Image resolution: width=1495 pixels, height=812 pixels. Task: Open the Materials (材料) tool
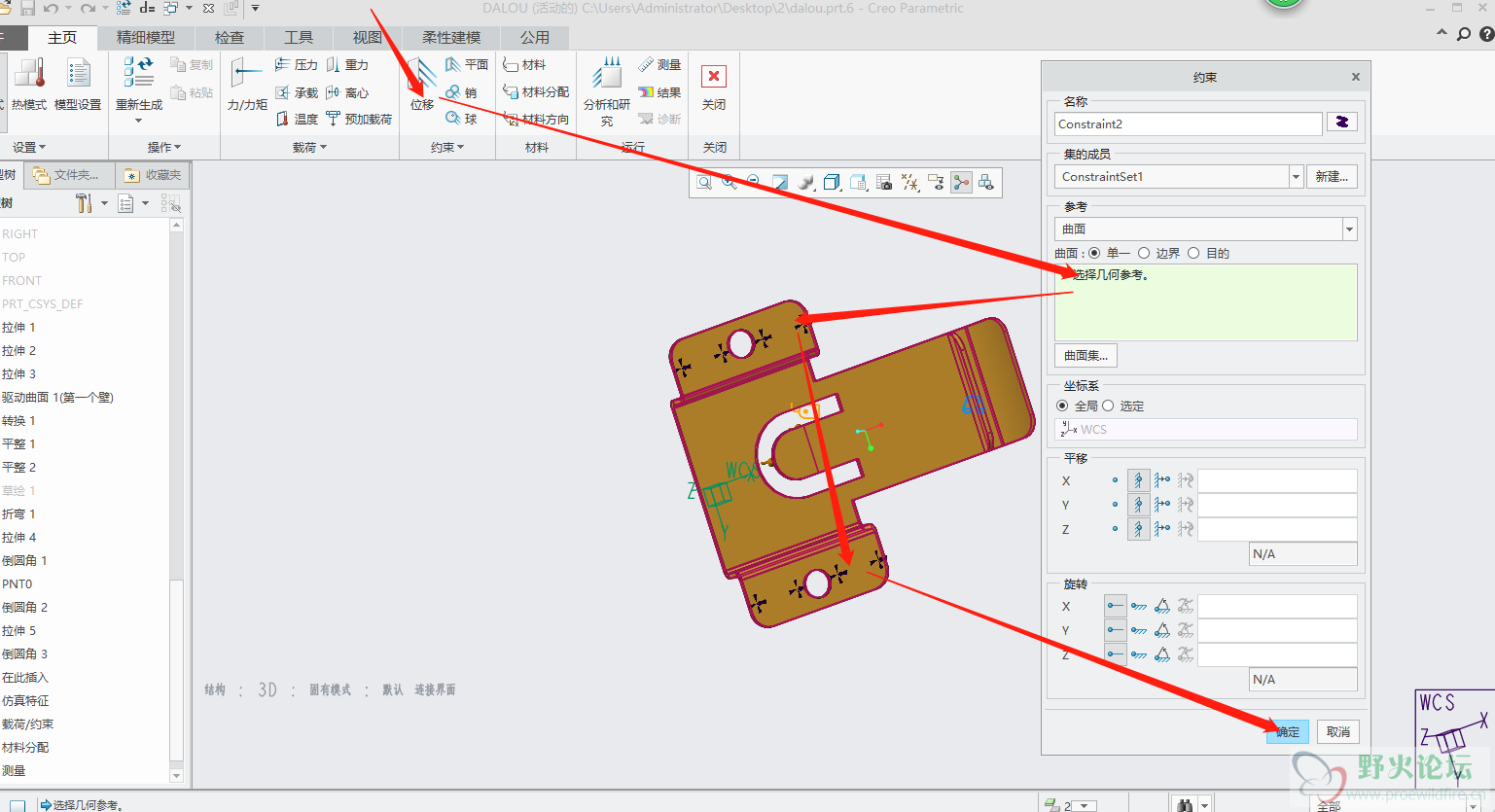coord(524,64)
